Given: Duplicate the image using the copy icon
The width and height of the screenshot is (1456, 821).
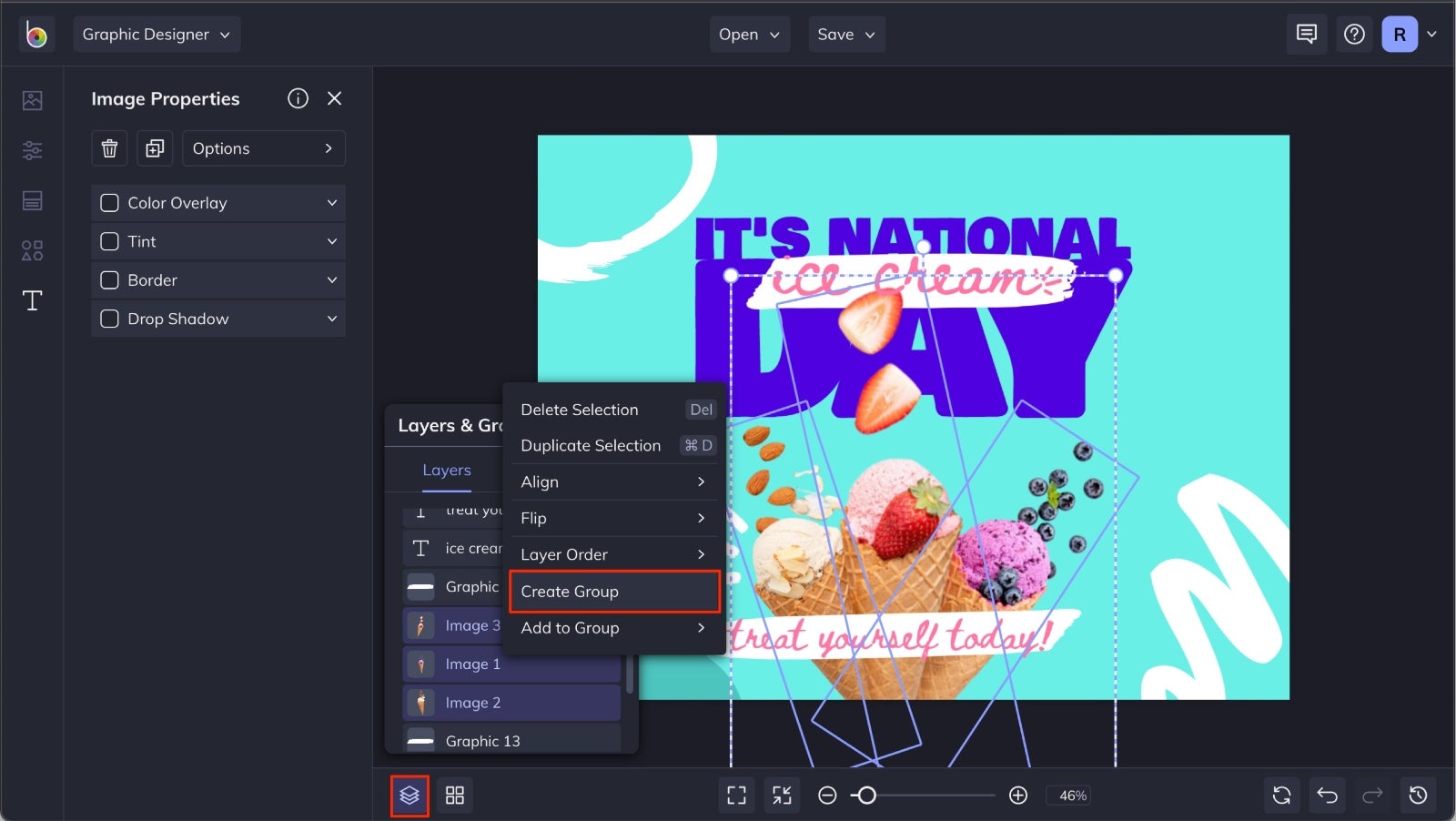Looking at the screenshot, I should (154, 148).
